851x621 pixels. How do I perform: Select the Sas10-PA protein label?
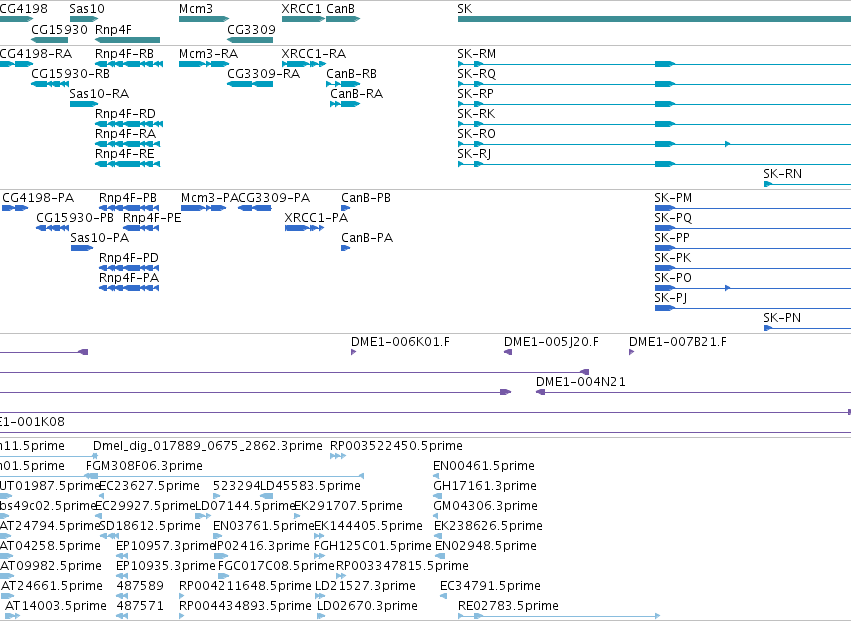(x=100, y=238)
